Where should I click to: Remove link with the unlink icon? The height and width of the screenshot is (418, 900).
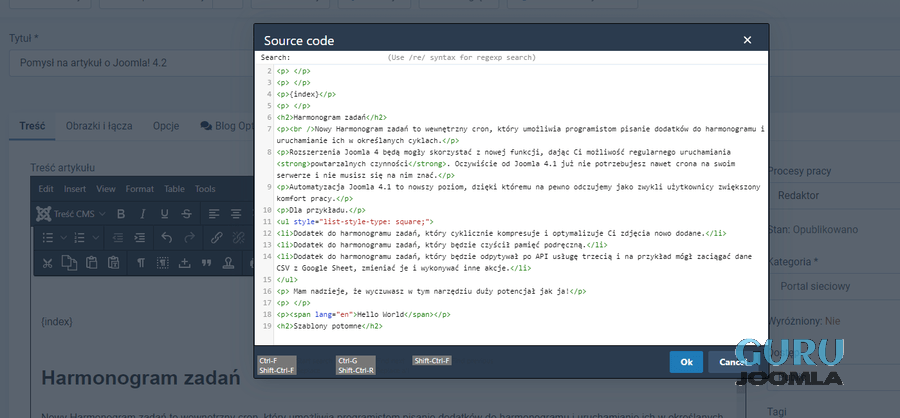238,238
